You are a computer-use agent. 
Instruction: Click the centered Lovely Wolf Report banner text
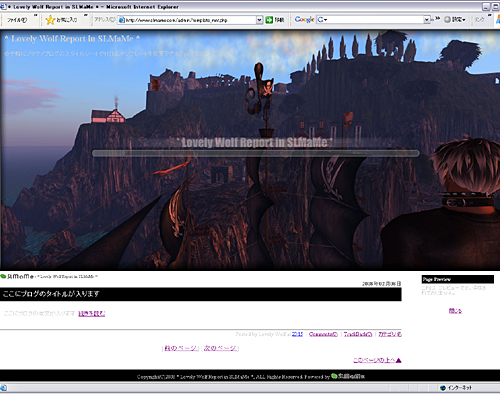coord(255,143)
